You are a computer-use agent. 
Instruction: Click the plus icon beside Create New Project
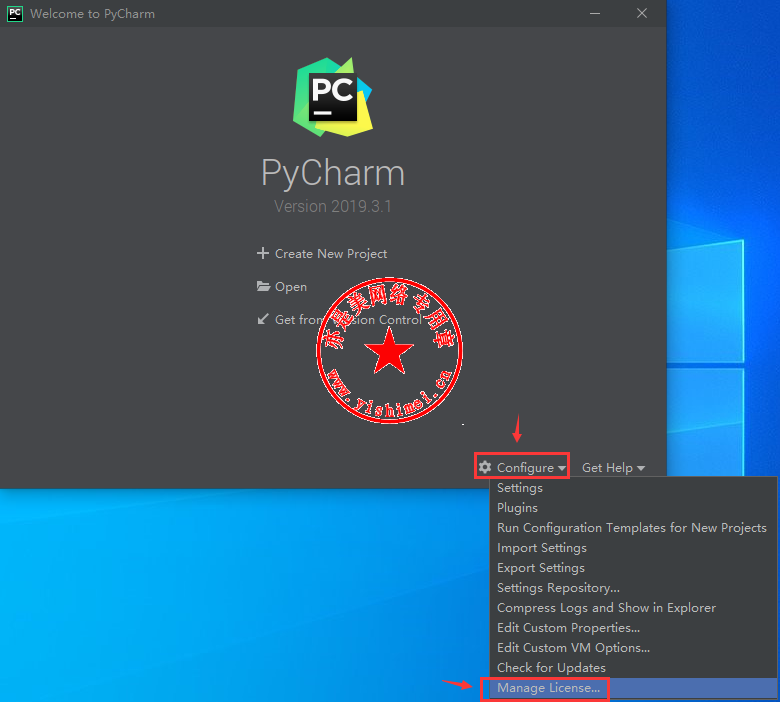click(263, 253)
